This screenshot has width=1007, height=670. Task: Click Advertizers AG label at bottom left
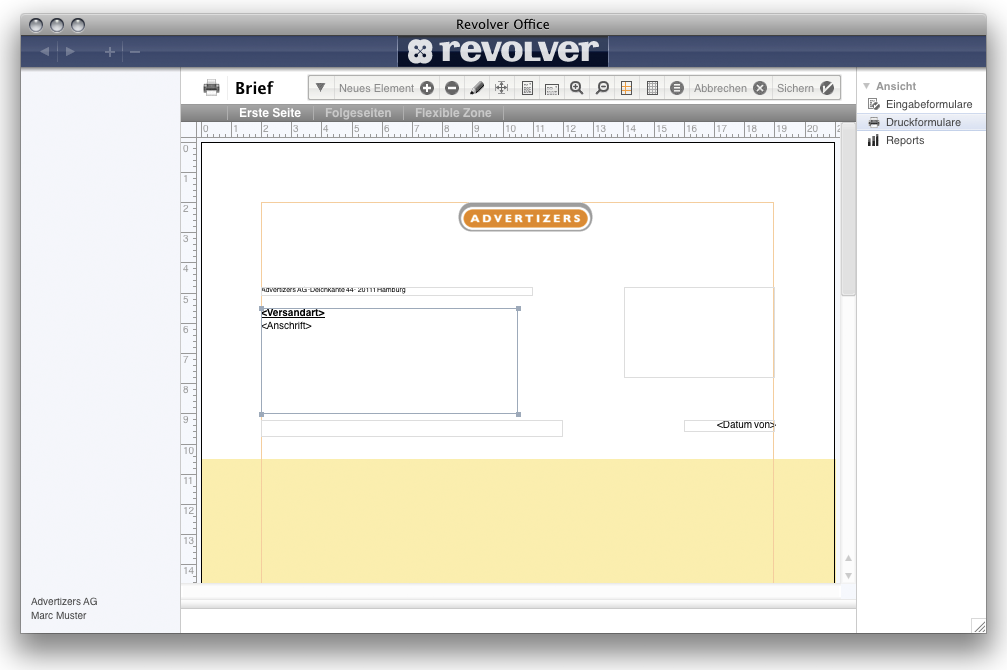64,601
